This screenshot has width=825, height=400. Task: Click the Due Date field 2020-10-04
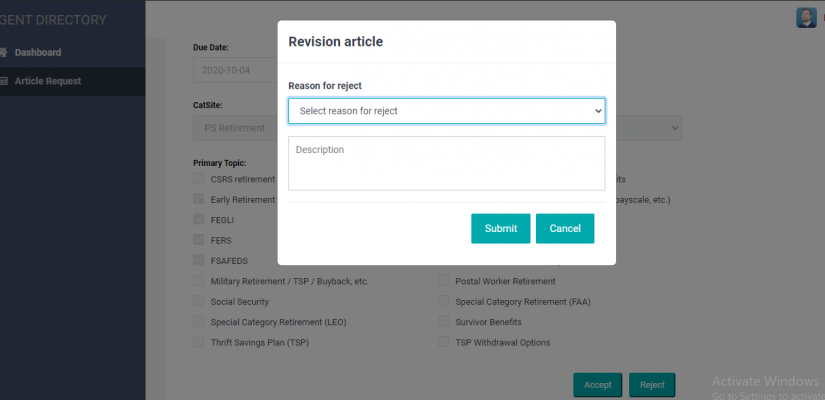(234, 72)
